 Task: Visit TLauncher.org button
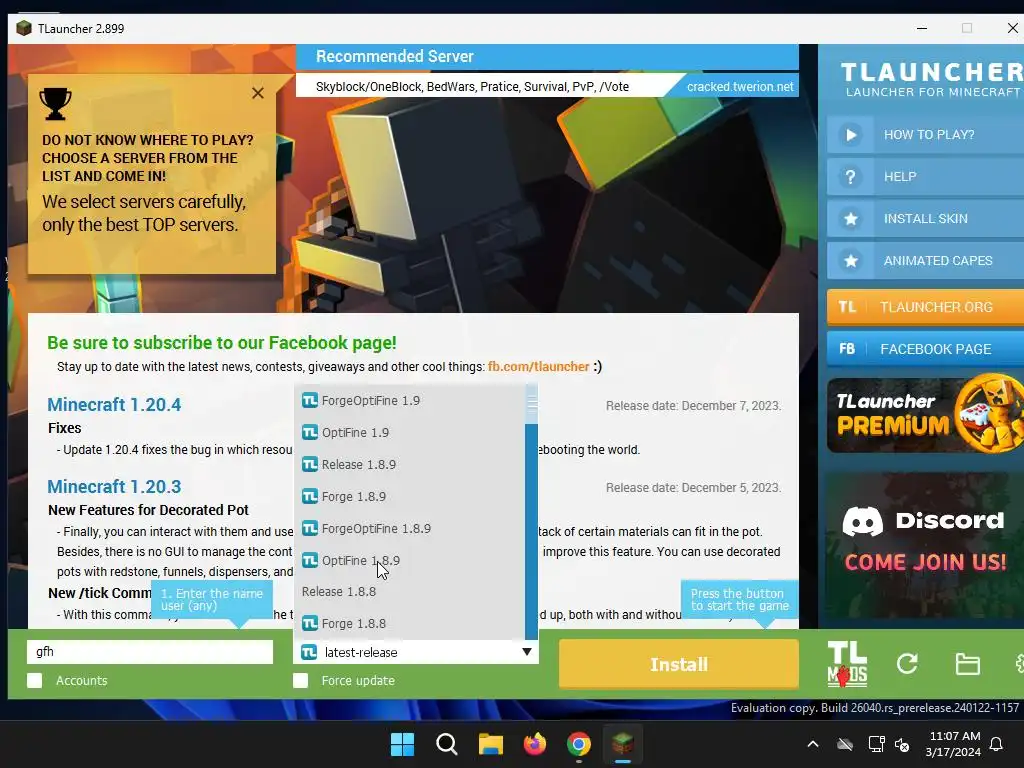(925, 307)
